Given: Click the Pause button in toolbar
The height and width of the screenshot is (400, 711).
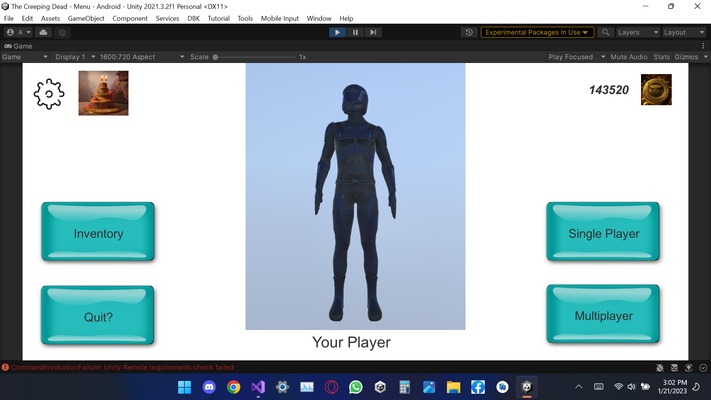Looking at the screenshot, I should coord(355,32).
